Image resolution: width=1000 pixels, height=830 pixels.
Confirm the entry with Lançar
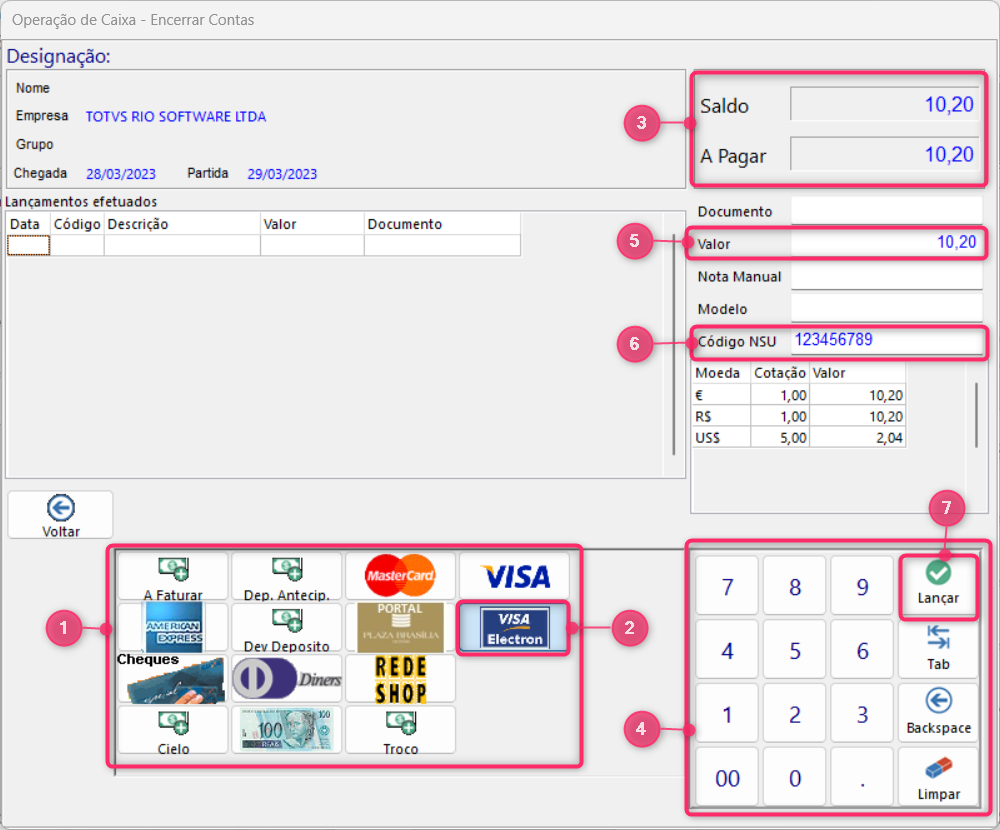938,586
